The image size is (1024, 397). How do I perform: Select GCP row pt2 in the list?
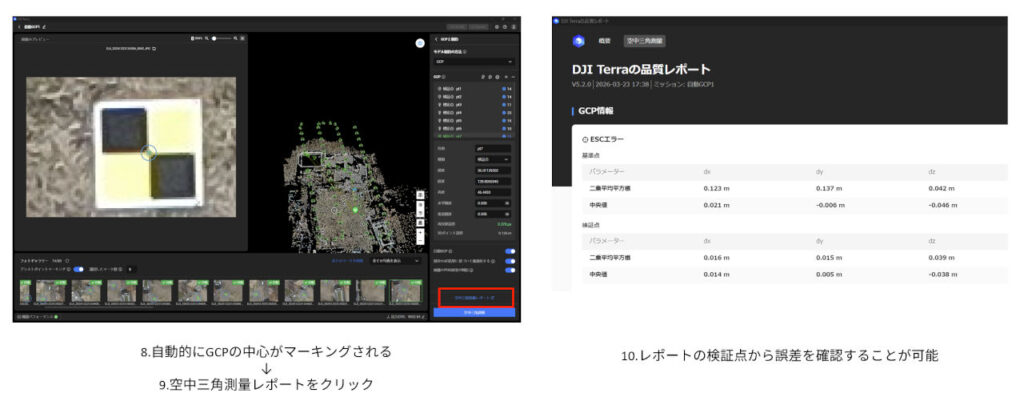coord(475,97)
